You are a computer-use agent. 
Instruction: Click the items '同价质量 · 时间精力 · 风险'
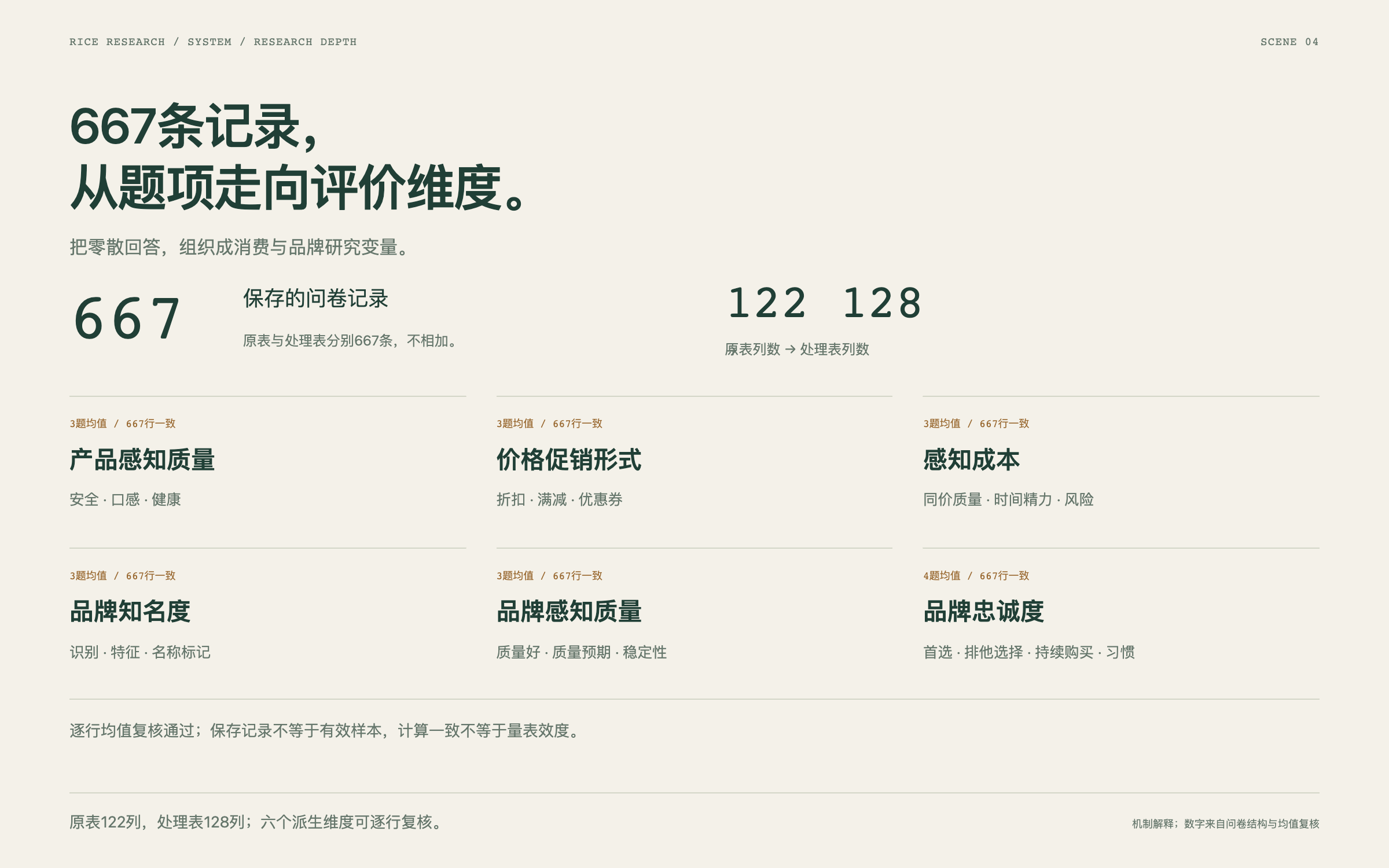[1008, 499]
